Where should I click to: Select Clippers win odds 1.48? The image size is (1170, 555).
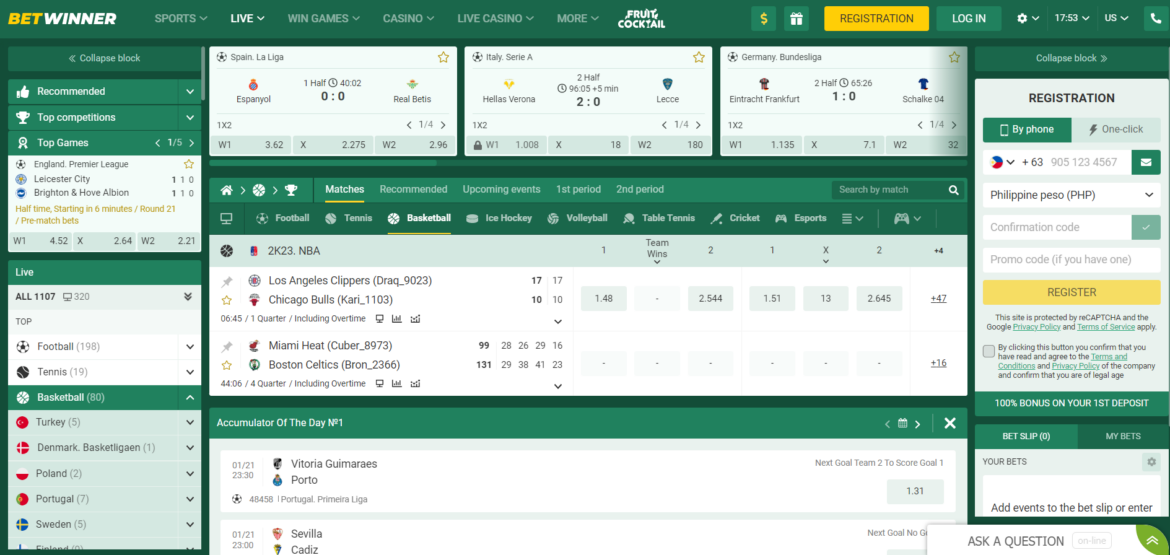604,298
